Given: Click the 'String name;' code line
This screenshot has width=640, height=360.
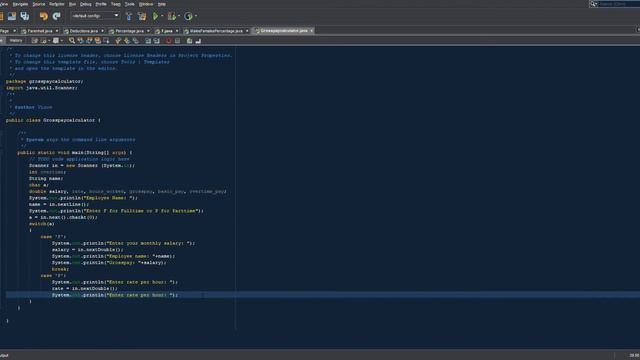Looking at the screenshot, I should (46, 178).
